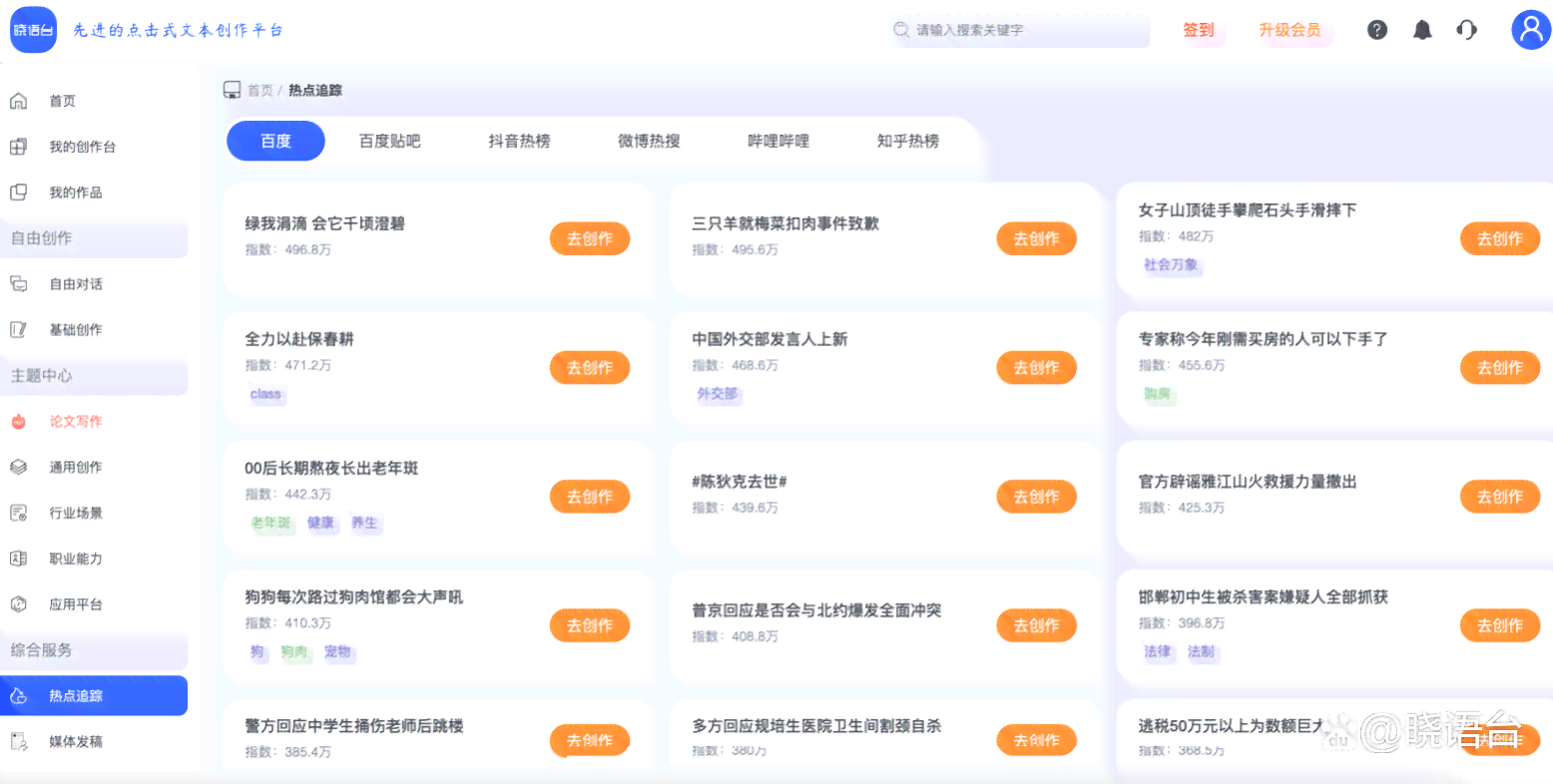Click the 老年斑 tag

(x=271, y=523)
